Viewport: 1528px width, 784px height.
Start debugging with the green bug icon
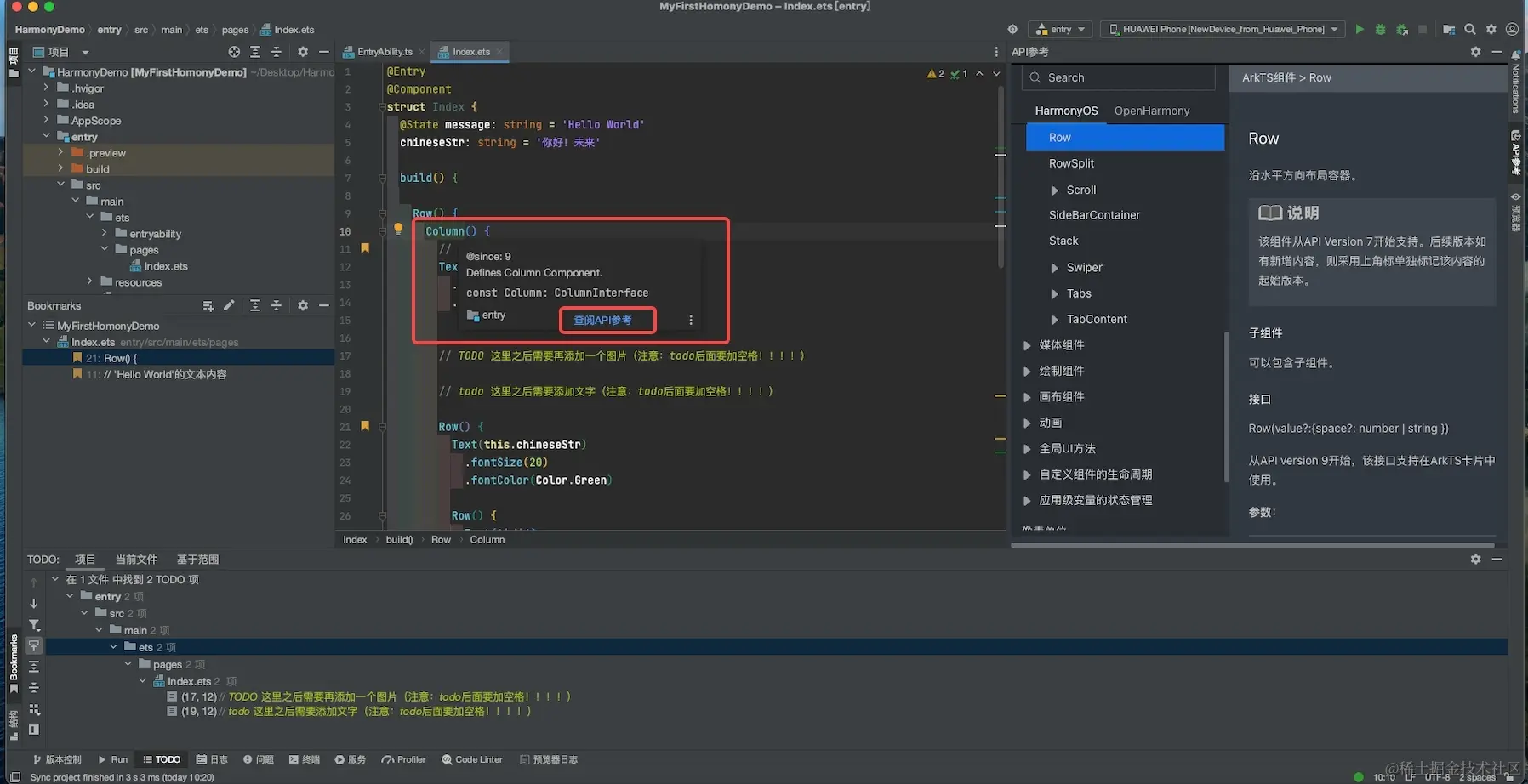[x=1380, y=29]
